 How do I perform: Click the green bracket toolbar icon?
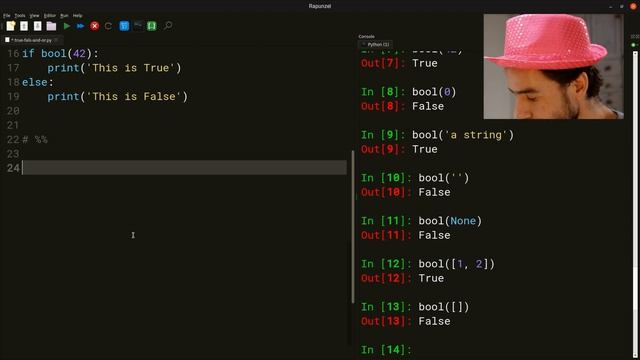pos(152,26)
